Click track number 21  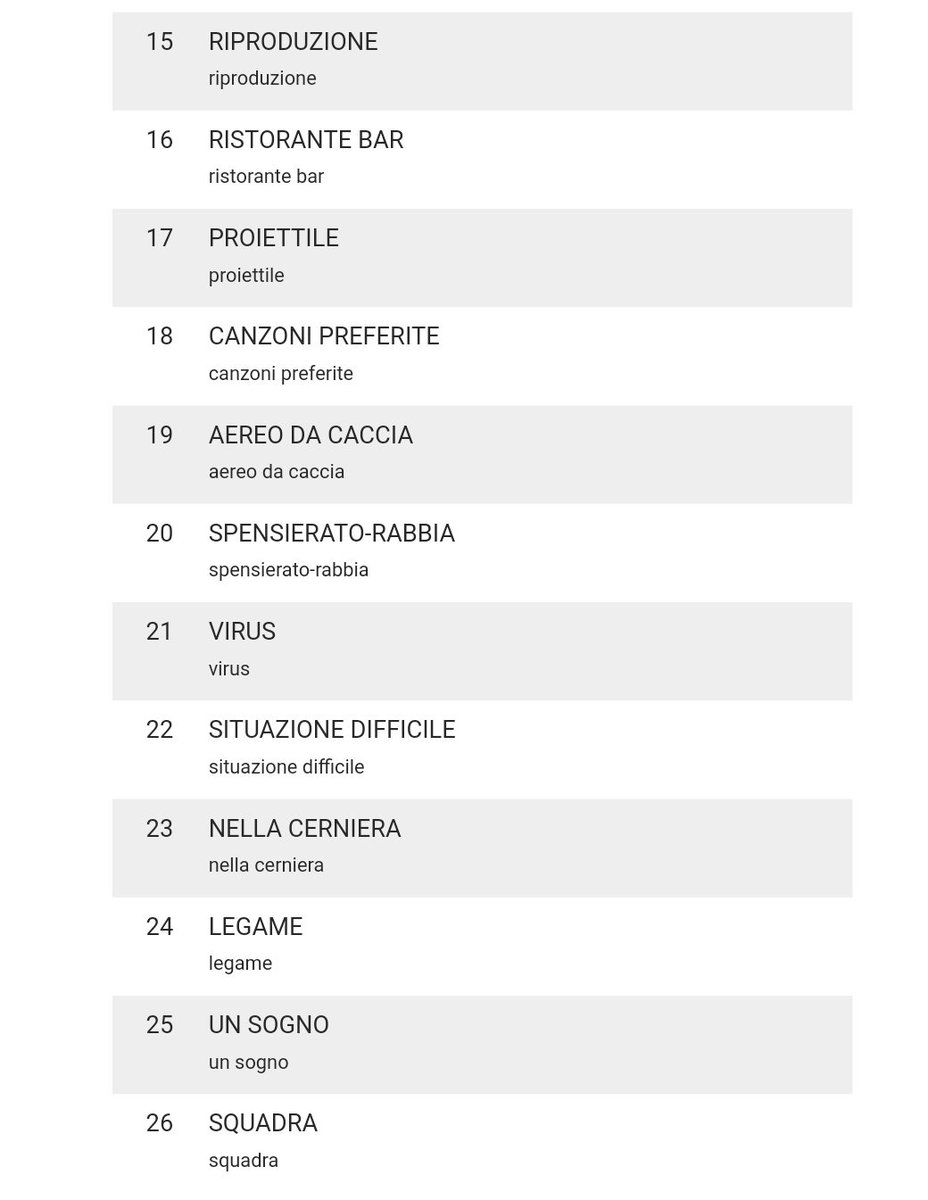pos(160,631)
